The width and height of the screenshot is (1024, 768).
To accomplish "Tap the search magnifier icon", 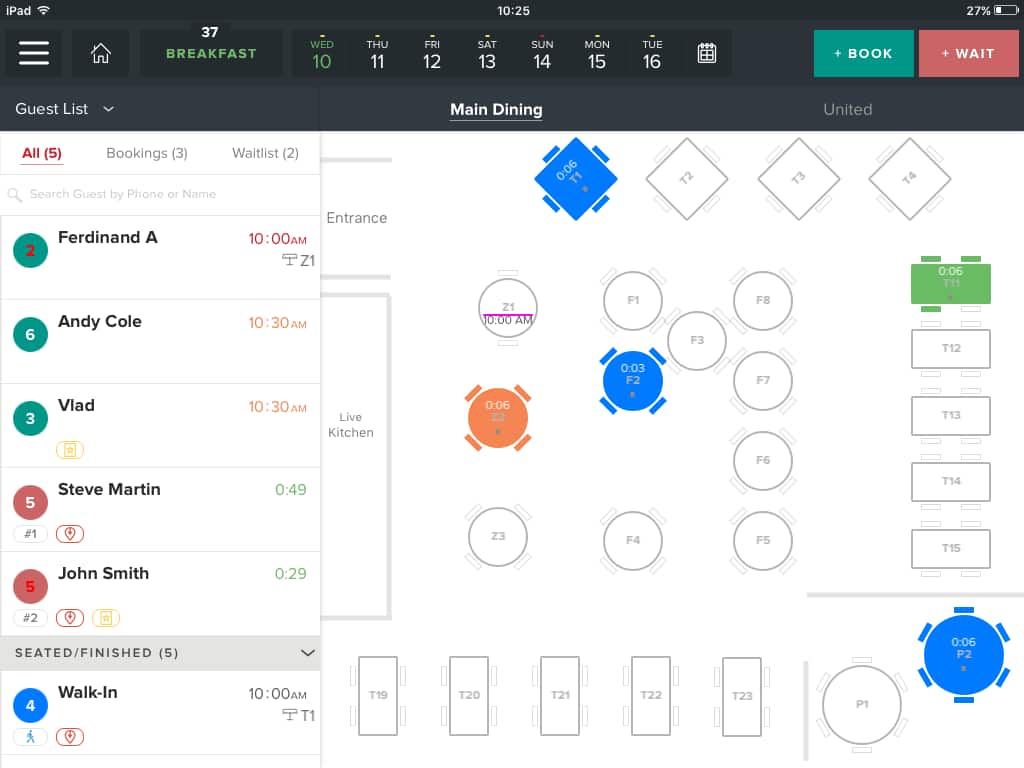I will click(x=15, y=195).
